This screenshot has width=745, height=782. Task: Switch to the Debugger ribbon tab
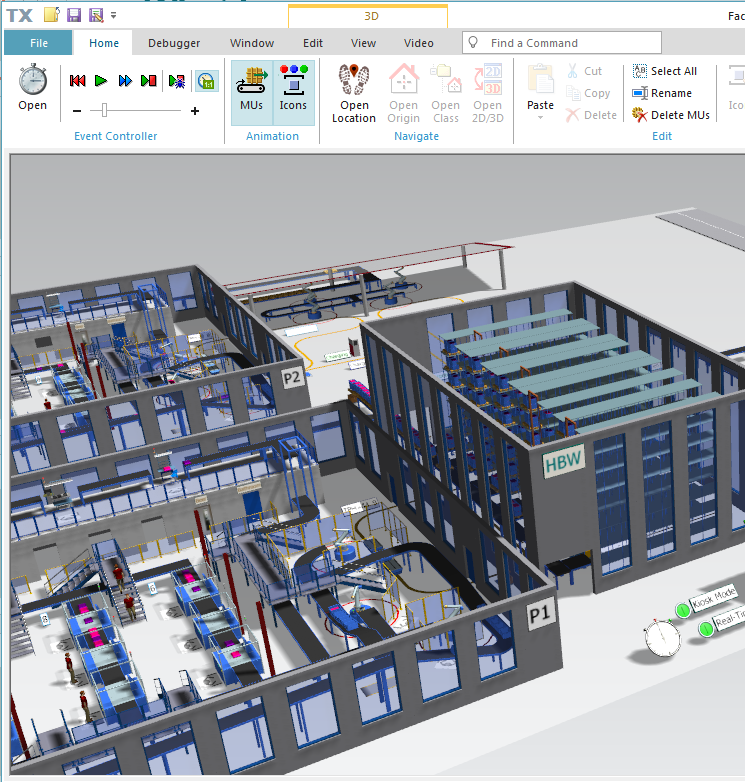point(174,43)
